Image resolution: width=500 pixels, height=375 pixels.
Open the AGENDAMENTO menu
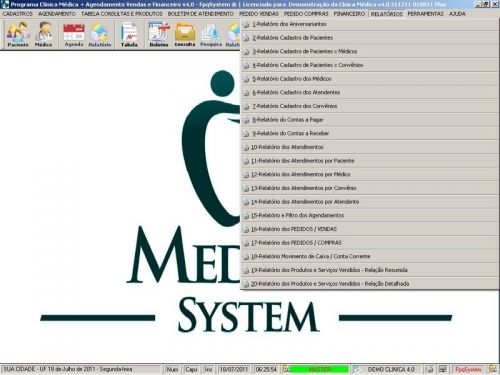click(57, 14)
